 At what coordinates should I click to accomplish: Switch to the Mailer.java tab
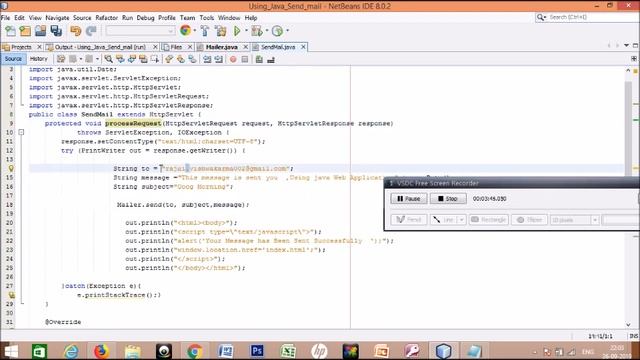tap(222, 47)
